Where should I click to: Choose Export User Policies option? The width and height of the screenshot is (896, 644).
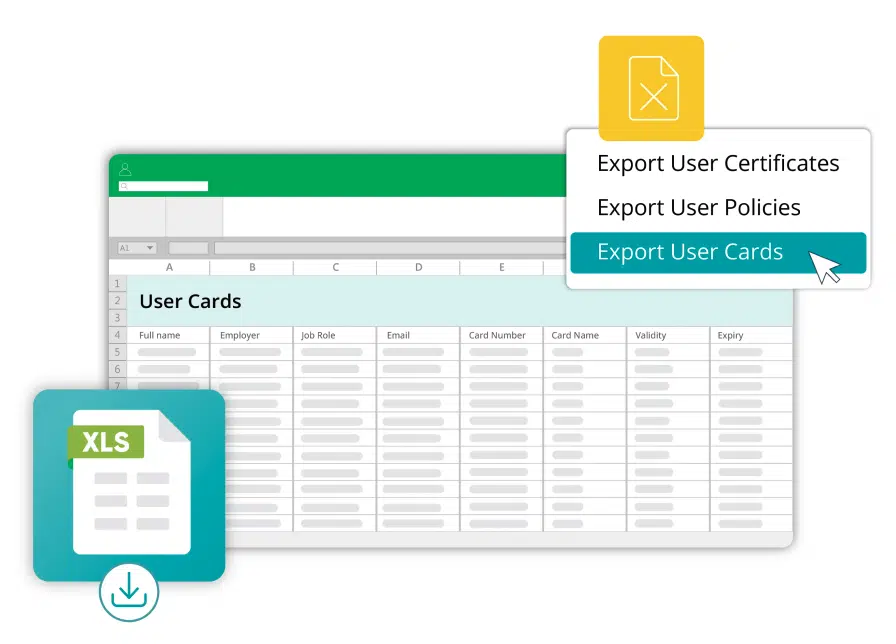pyautogui.click(x=698, y=208)
